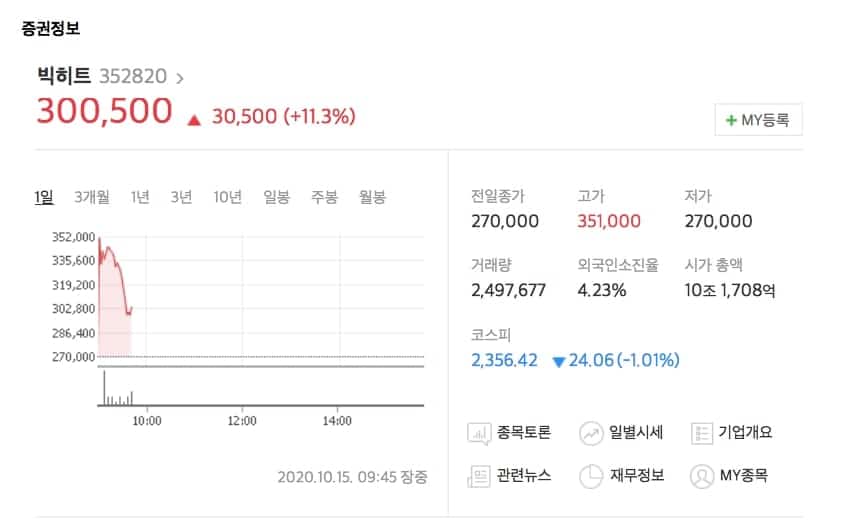Image resolution: width=844 pixels, height=520 pixels.
Task: Open the 일별시세 chart icon
Action: coord(591,433)
